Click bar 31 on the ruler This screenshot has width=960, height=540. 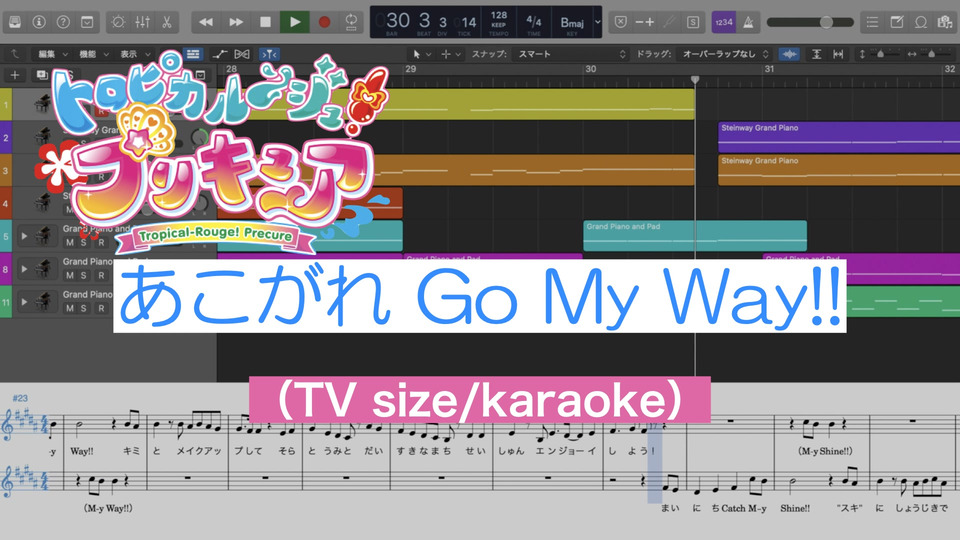(769, 69)
